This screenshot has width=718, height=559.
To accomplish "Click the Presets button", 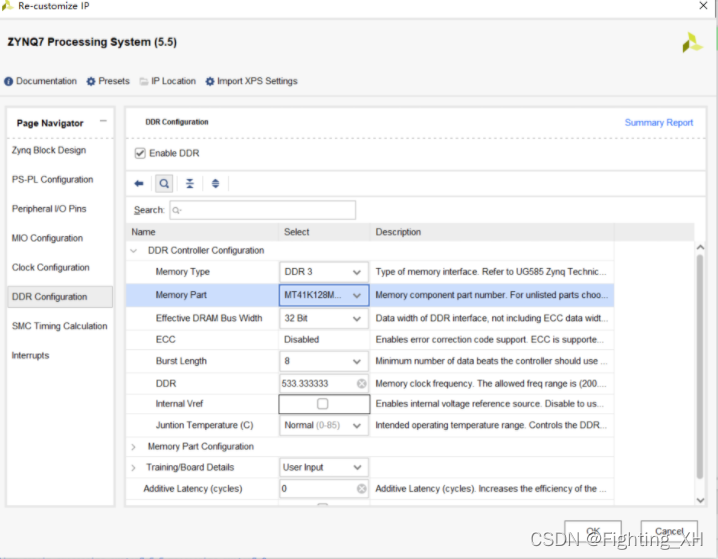I will tap(114, 81).
